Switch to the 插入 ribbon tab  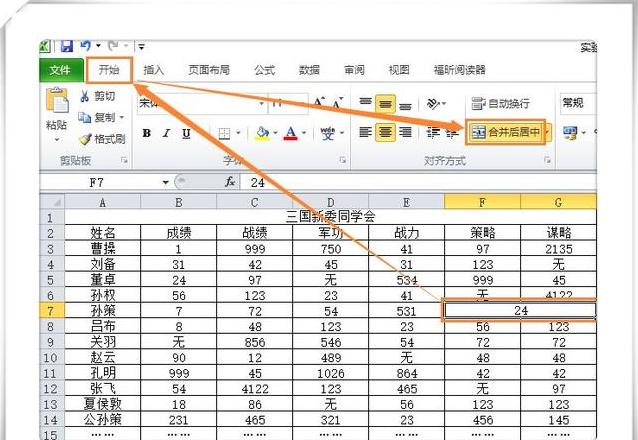tap(154, 70)
